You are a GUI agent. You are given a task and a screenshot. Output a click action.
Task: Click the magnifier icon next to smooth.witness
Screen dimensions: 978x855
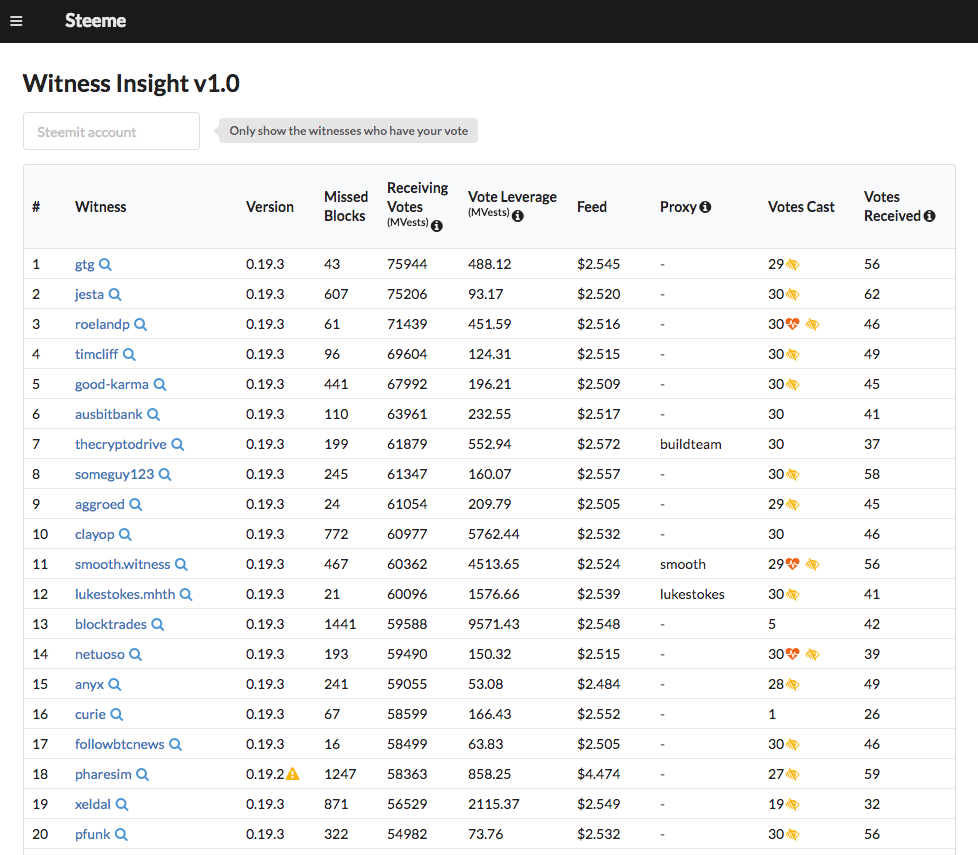tap(181, 564)
